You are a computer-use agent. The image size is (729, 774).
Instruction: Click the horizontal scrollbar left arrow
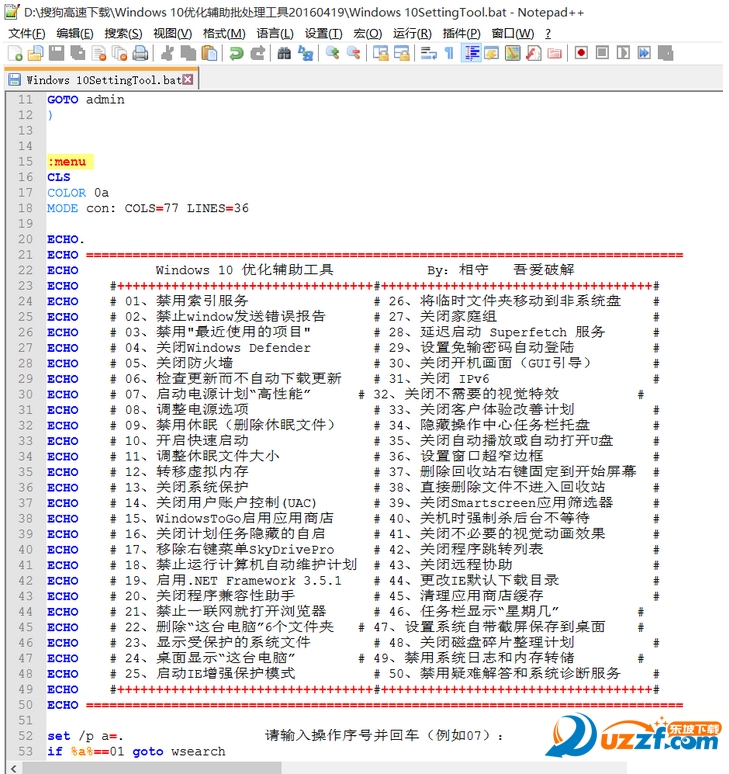click(x=13, y=768)
